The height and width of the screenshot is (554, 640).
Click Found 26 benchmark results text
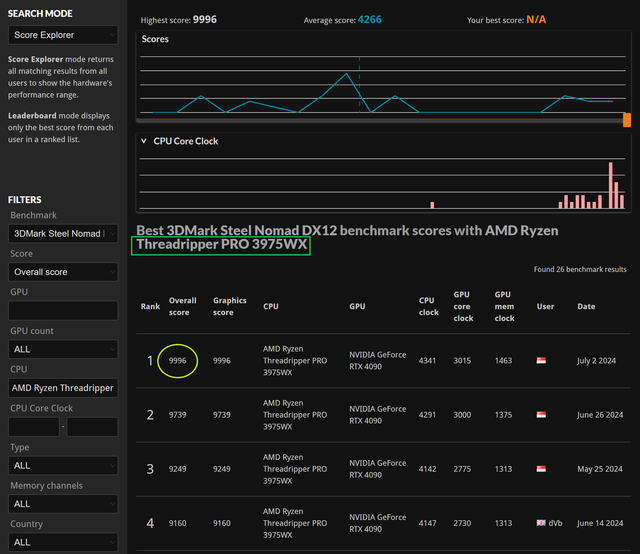580,269
